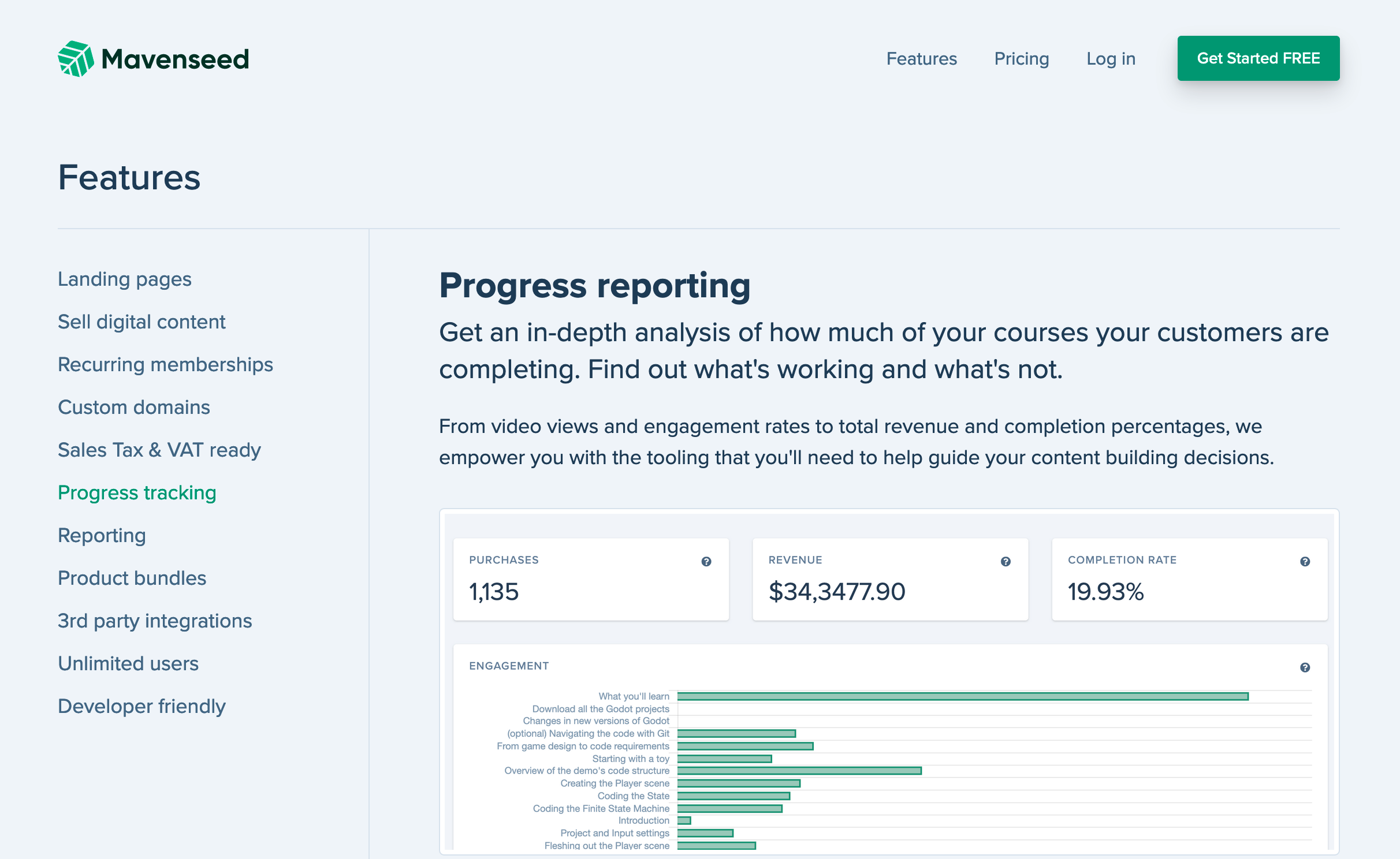Open Sales Tax & VAT ready section
Screen dimensions: 1400x859
[x=159, y=450]
